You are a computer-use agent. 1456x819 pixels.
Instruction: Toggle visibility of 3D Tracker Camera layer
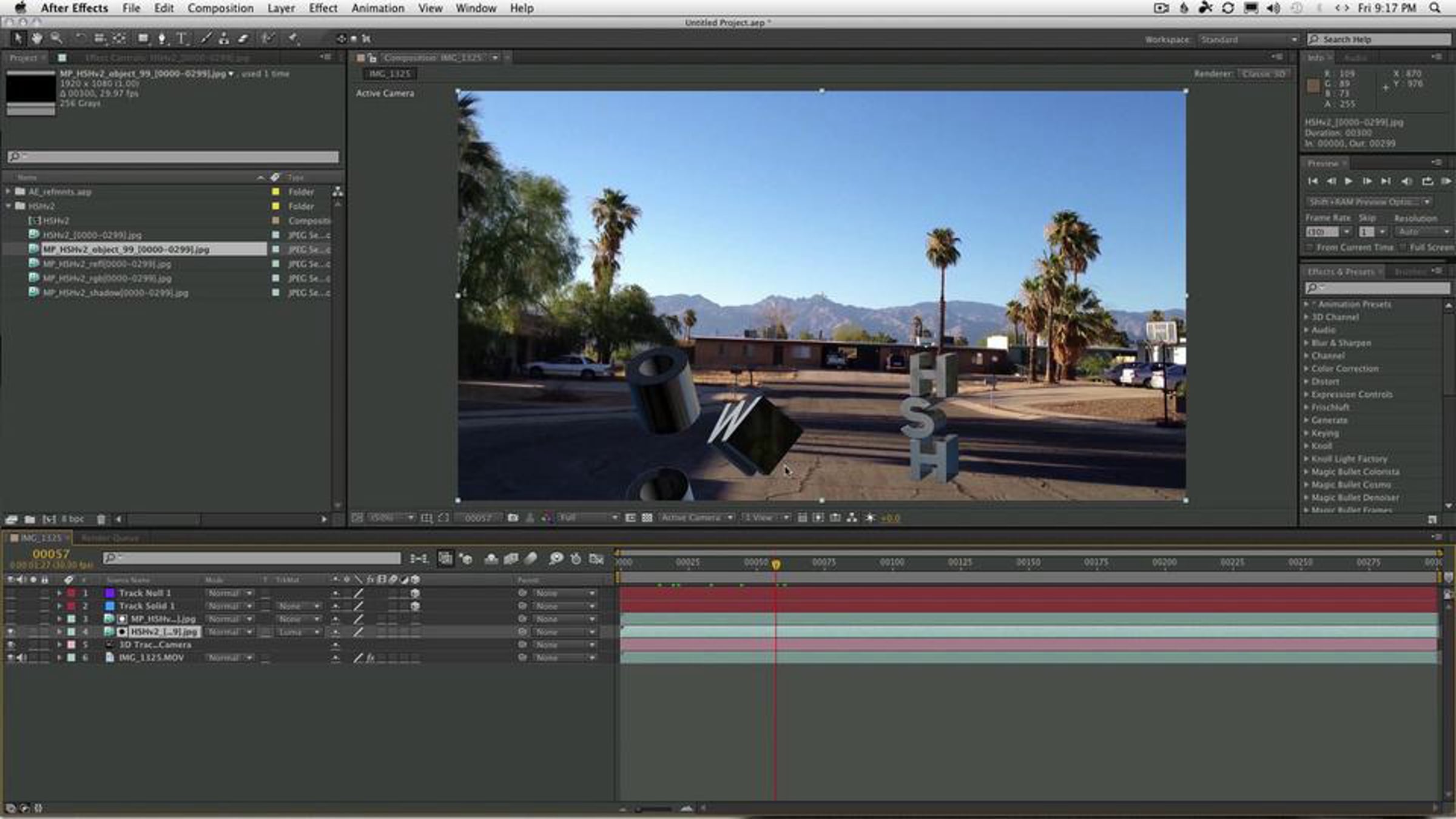pos(11,645)
